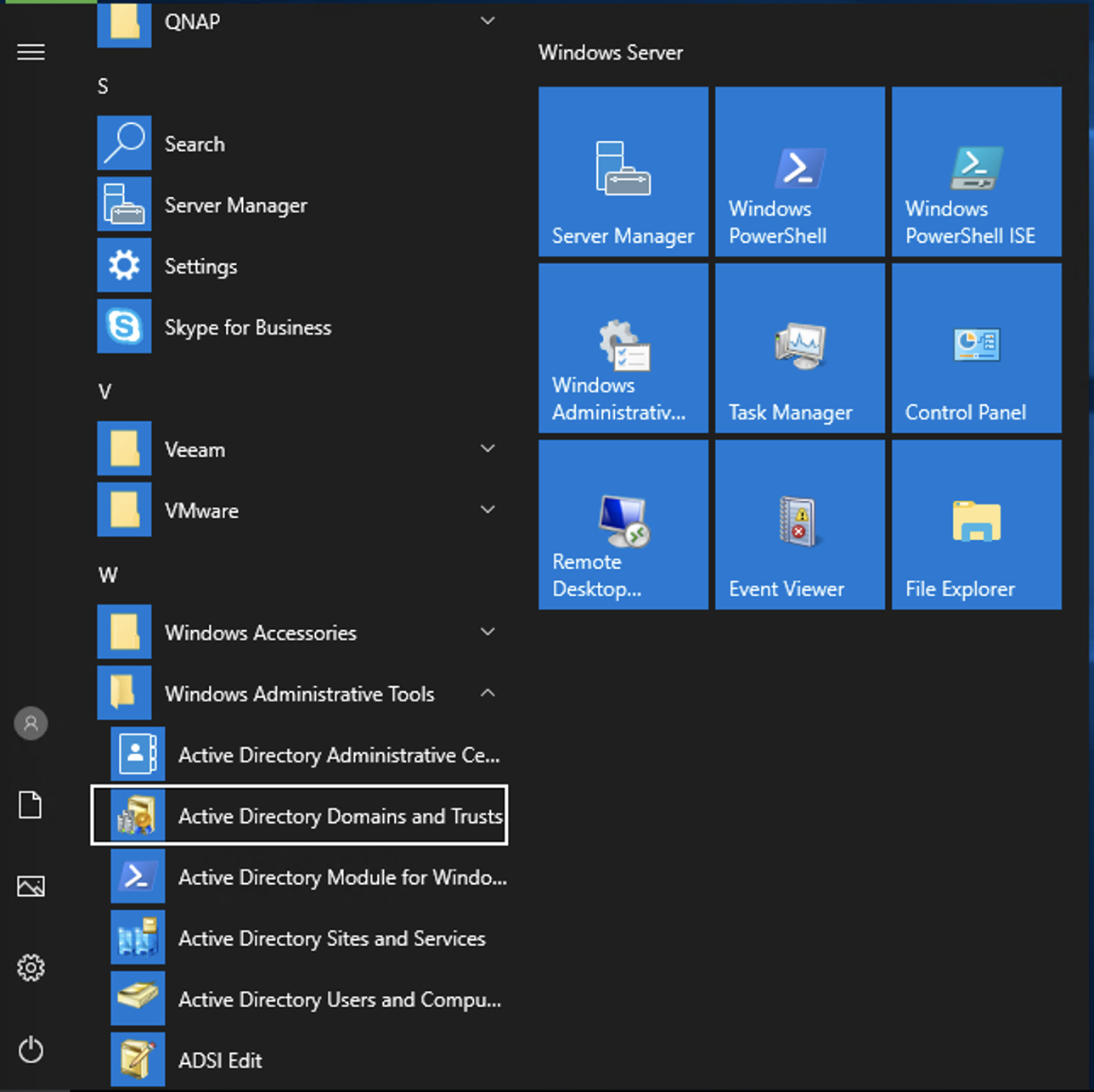Click the letter W section header

tap(108, 575)
